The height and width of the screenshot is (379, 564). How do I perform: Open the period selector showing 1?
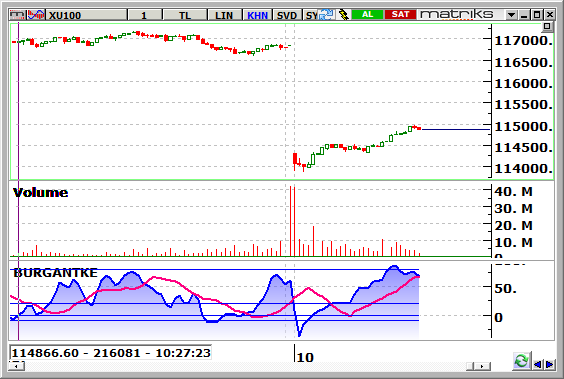click(x=144, y=15)
